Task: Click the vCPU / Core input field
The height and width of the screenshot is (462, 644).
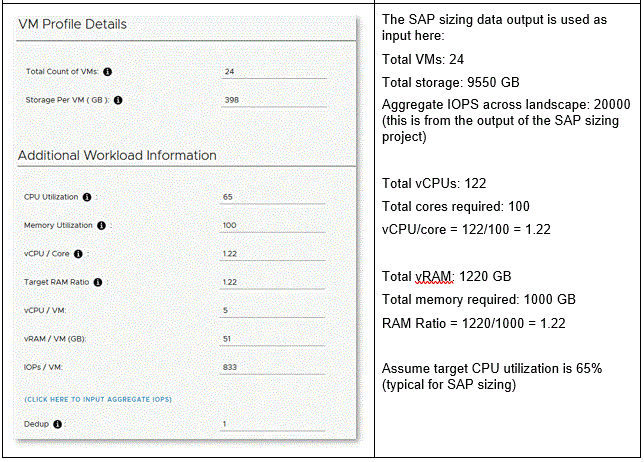Action: coord(273,254)
